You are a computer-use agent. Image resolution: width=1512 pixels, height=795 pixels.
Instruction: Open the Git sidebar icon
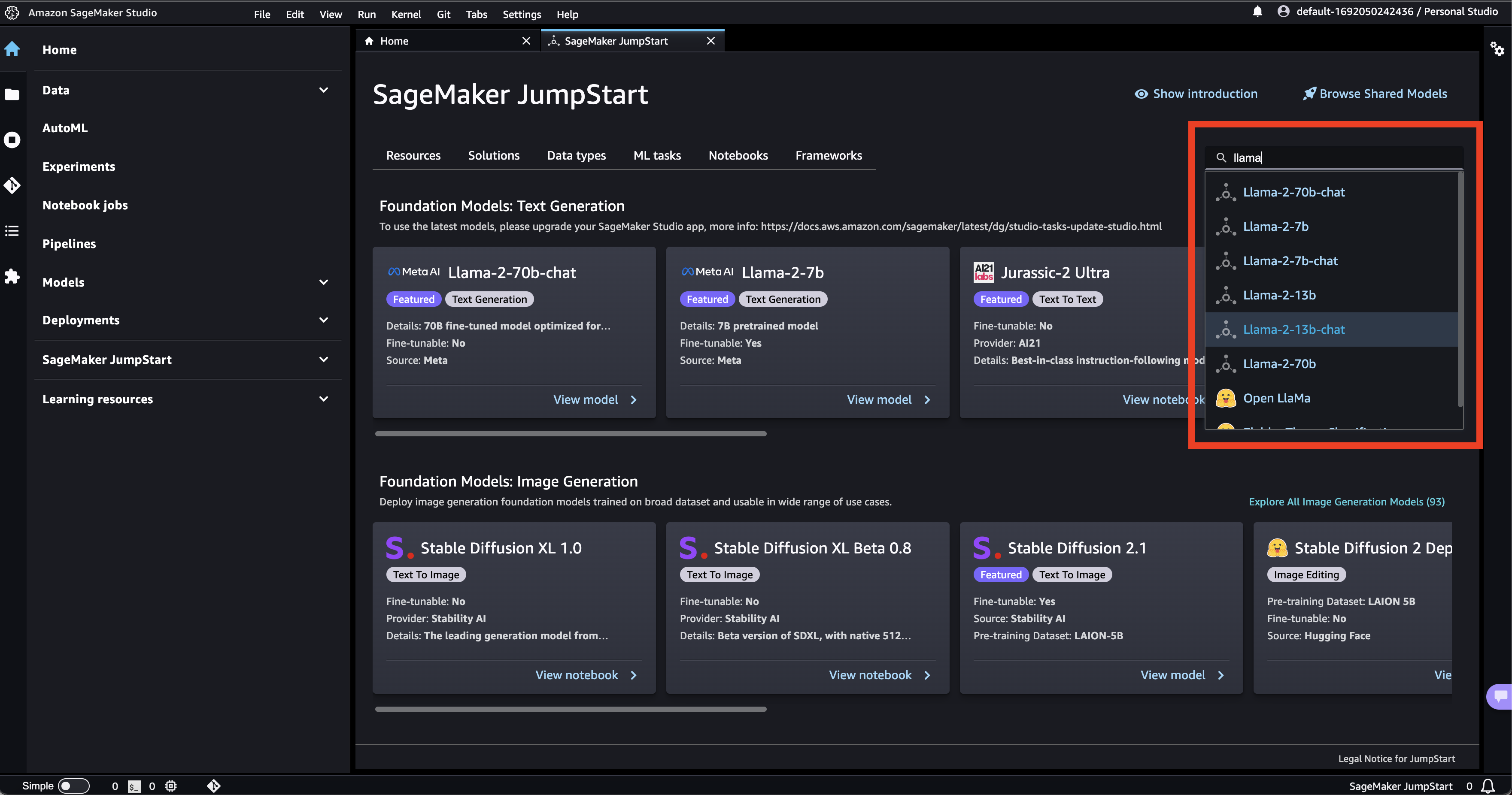point(12,185)
